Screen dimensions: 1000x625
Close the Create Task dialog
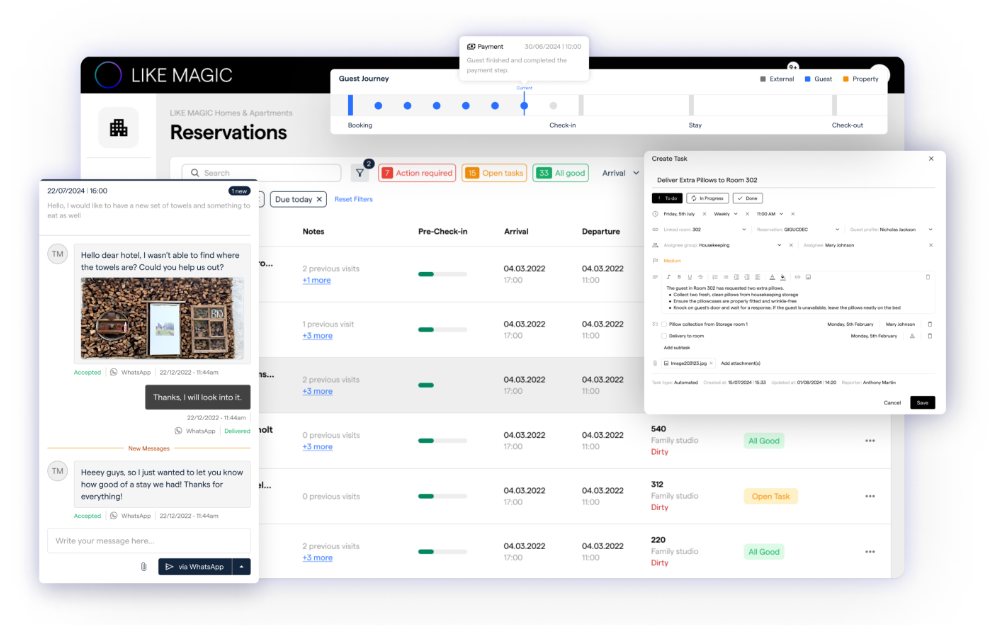(931, 158)
